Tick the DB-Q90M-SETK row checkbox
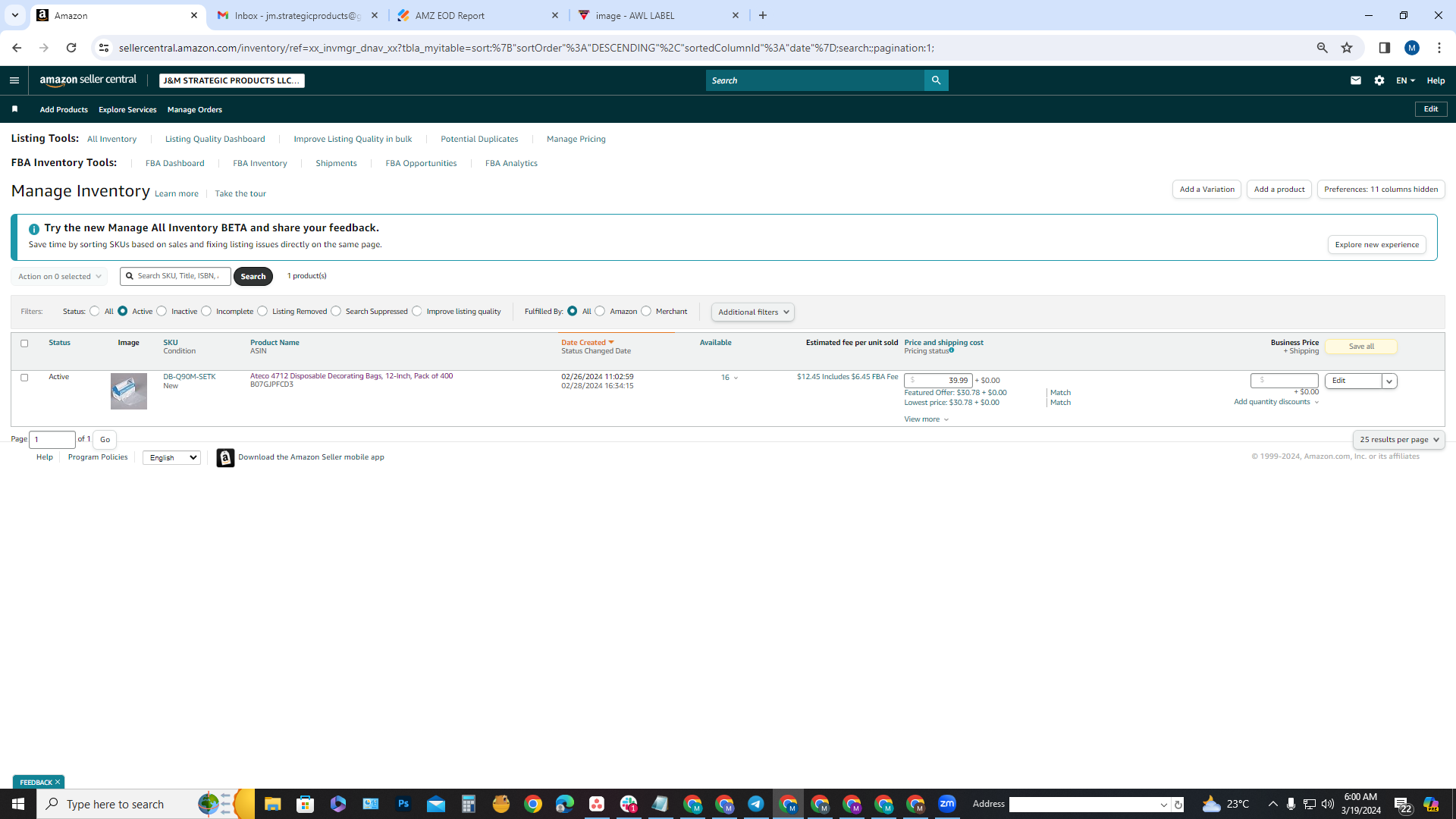 click(x=24, y=378)
